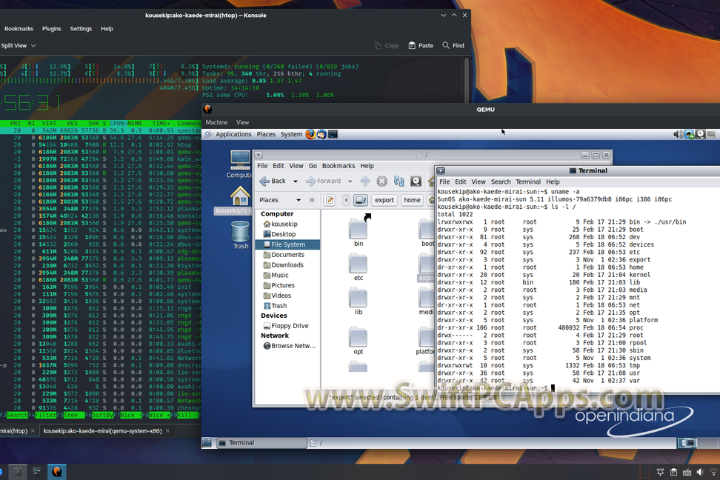
Task: Launch Firefox from guest top panel
Action: click(x=310, y=134)
